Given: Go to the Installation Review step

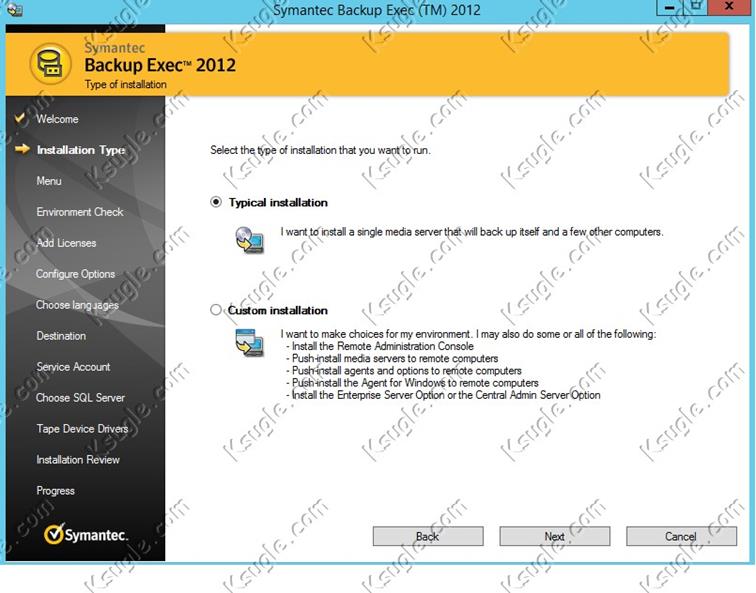Looking at the screenshot, I should pyautogui.click(x=78, y=459).
